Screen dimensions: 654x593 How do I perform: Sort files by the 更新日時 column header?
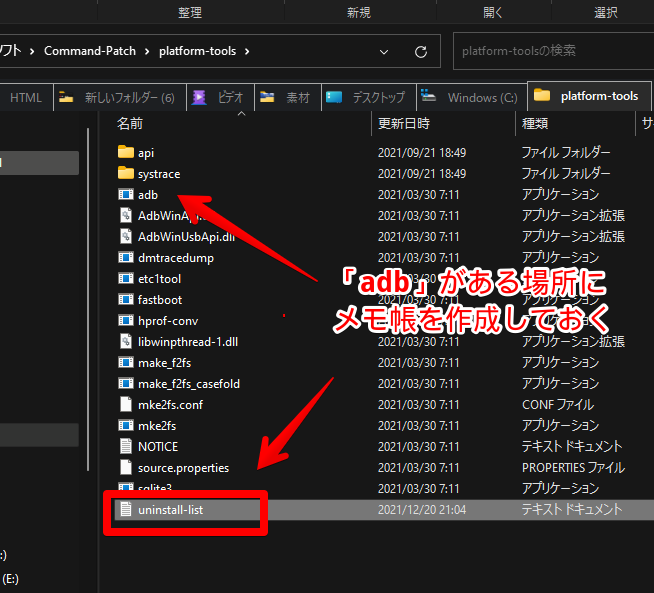click(403, 123)
